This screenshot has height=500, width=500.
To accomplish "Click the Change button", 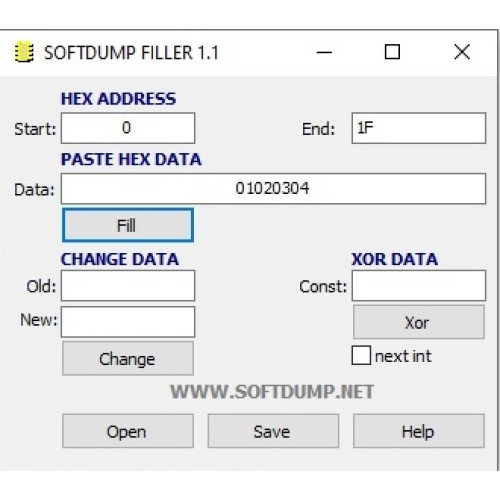I will pyautogui.click(x=128, y=359).
